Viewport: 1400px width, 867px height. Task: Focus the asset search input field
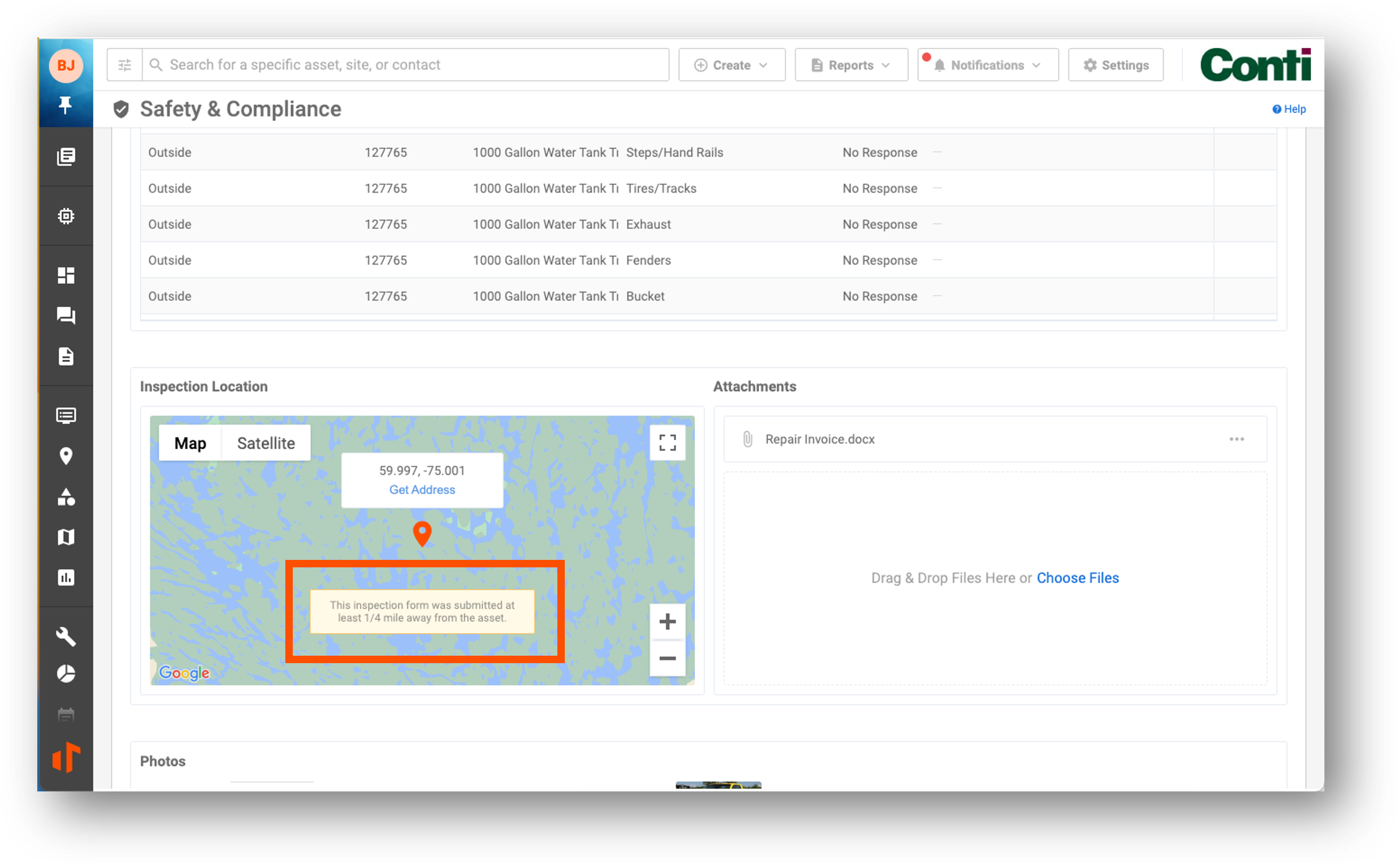[x=405, y=65]
